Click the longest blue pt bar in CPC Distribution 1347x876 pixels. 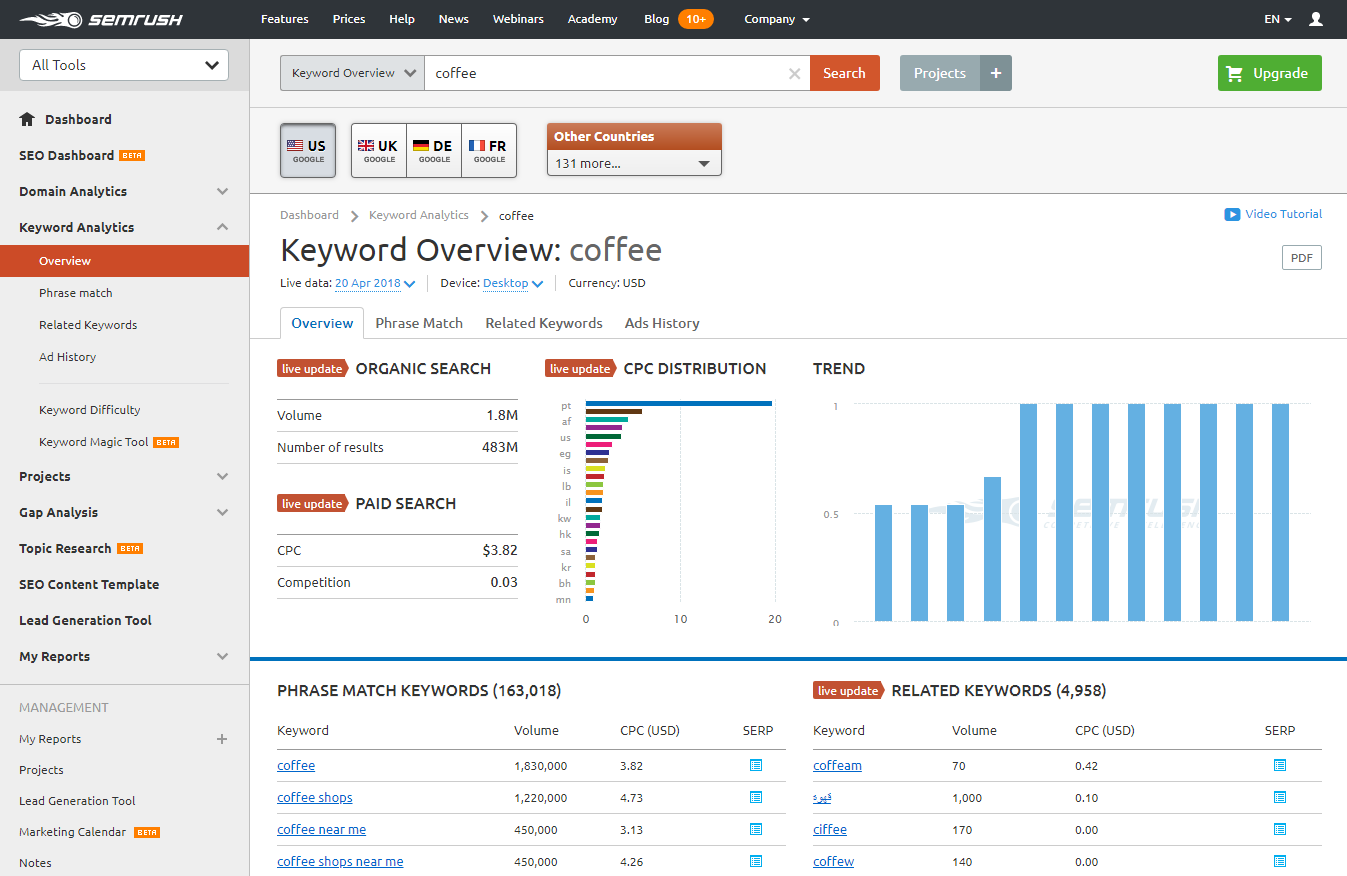[678, 403]
